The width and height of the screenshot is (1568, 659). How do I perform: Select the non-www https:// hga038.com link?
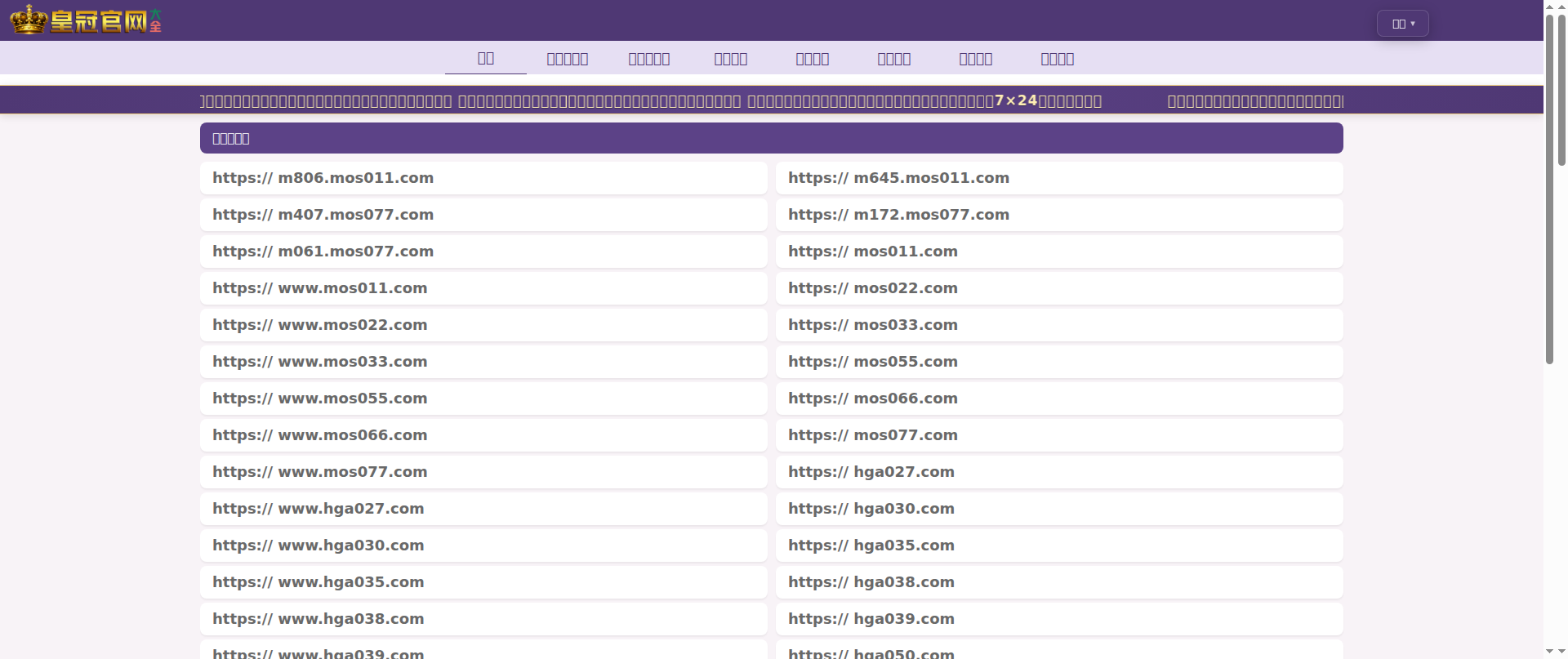(x=1059, y=582)
